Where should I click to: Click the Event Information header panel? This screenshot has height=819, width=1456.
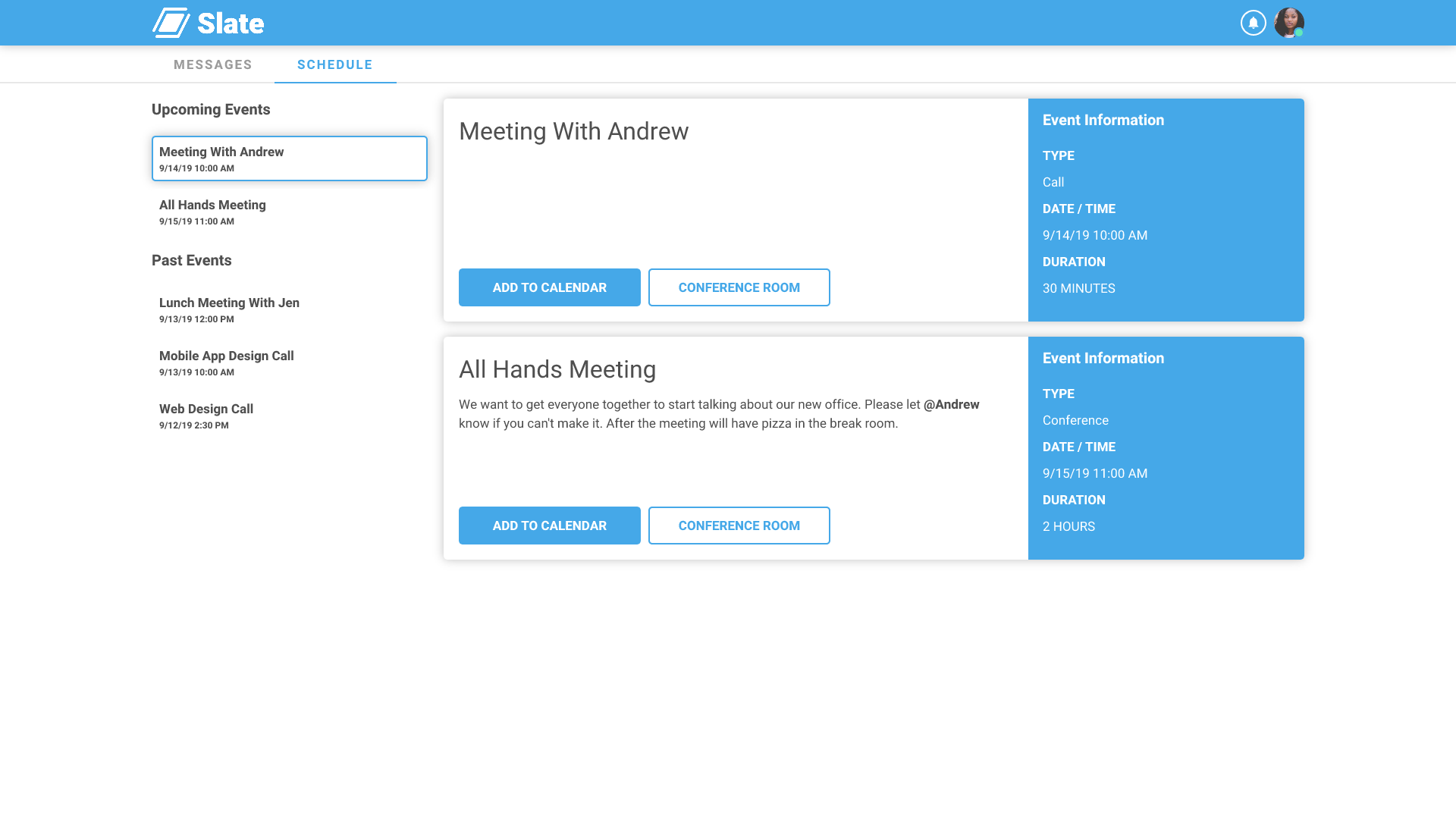pyautogui.click(x=1103, y=120)
